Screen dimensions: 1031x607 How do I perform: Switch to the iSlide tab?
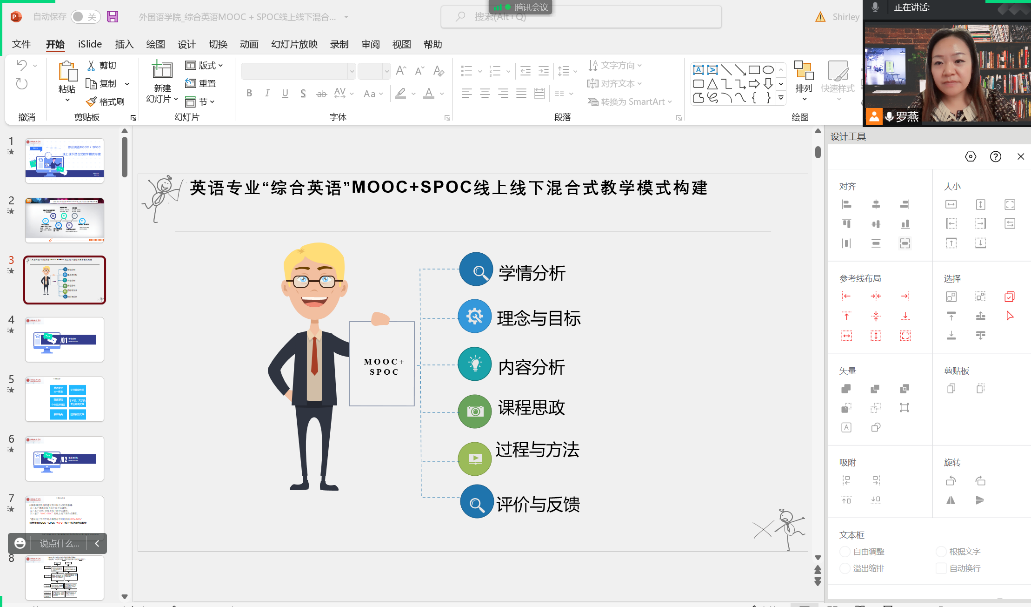coord(89,44)
